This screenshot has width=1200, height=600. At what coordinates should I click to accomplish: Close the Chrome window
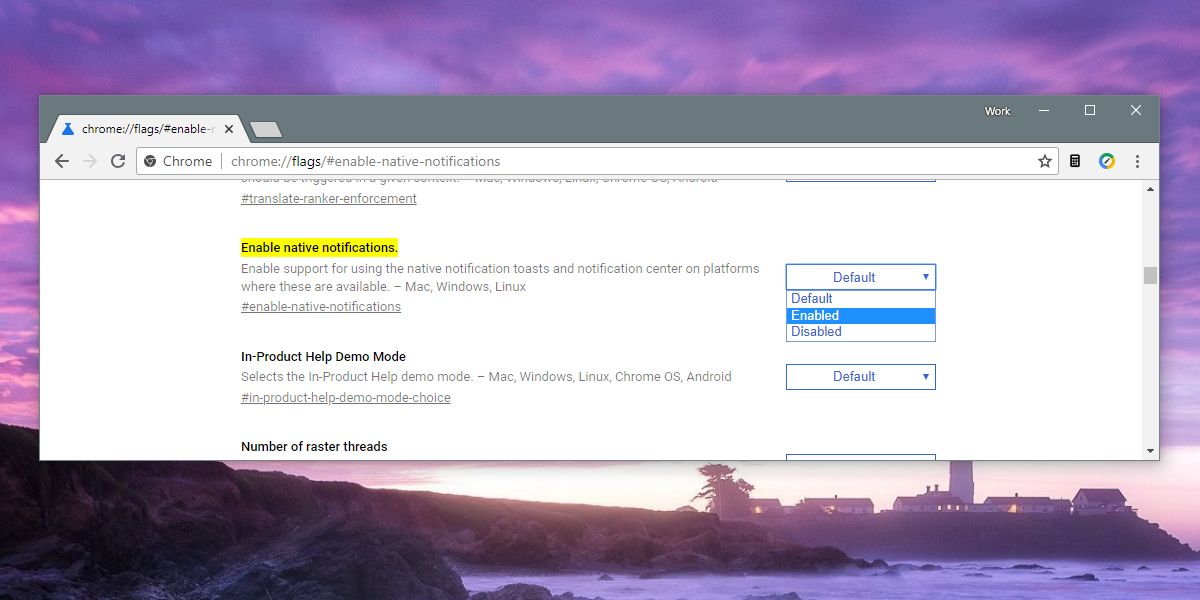tap(1136, 110)
